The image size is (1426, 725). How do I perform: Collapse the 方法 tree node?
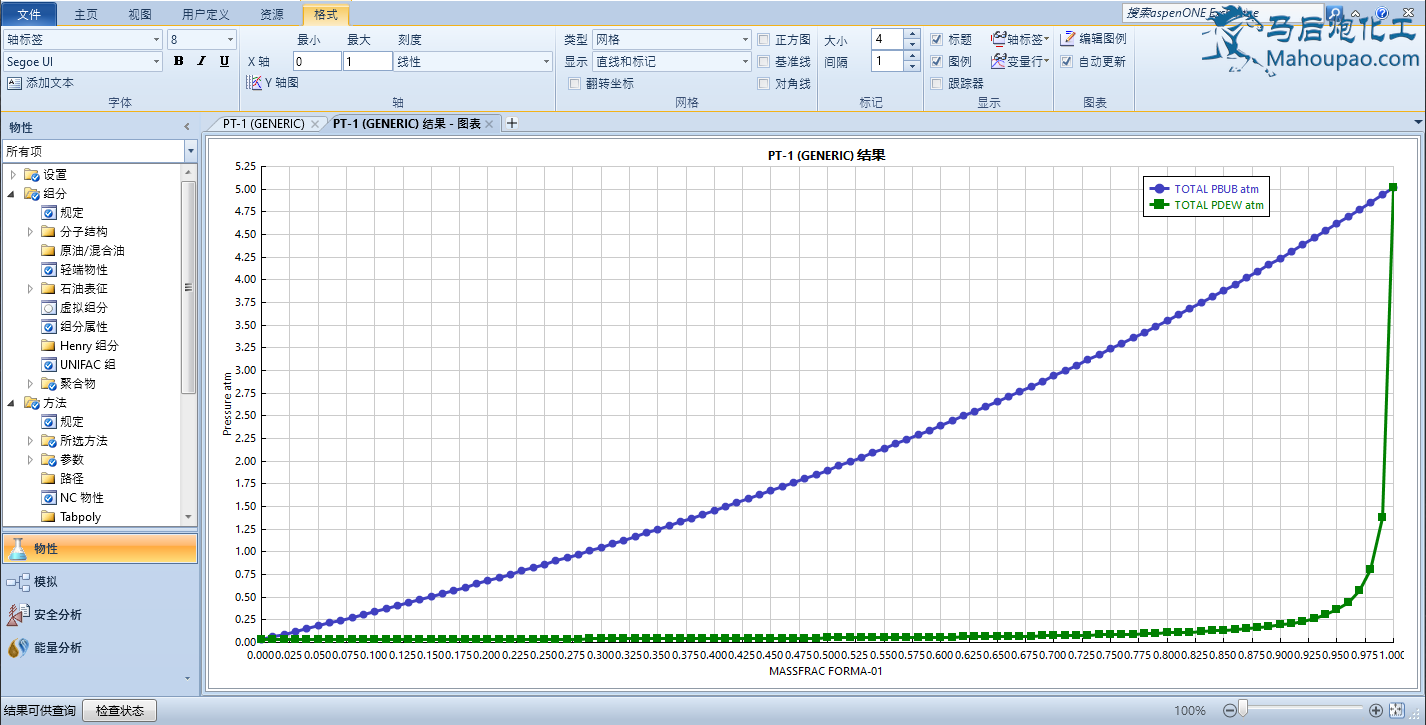point(13,403)
